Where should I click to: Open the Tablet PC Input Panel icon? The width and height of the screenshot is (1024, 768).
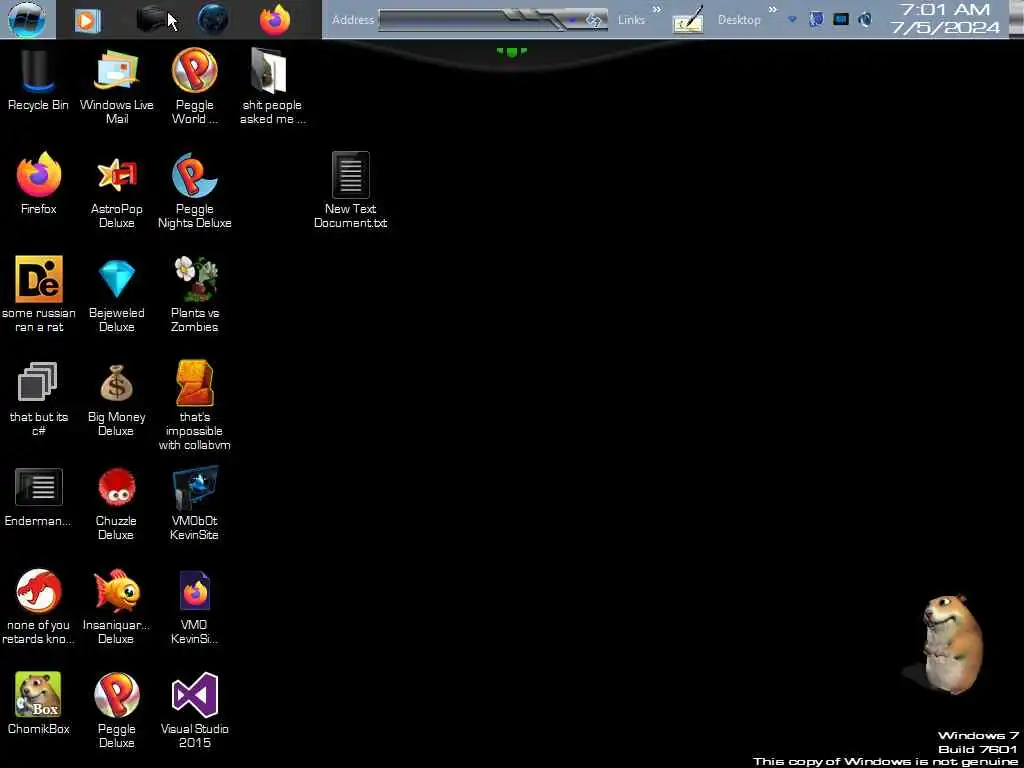[688, 20]
